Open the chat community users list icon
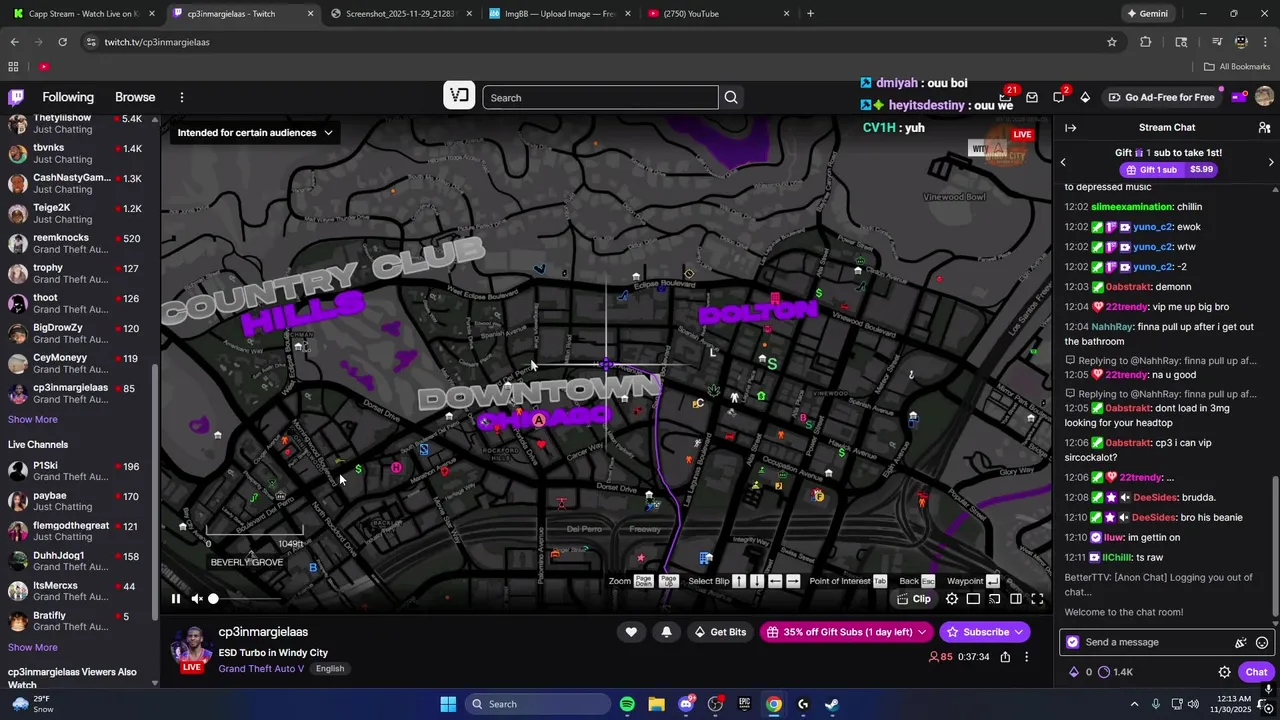The image size is (1280, 720). [1264, 128]
